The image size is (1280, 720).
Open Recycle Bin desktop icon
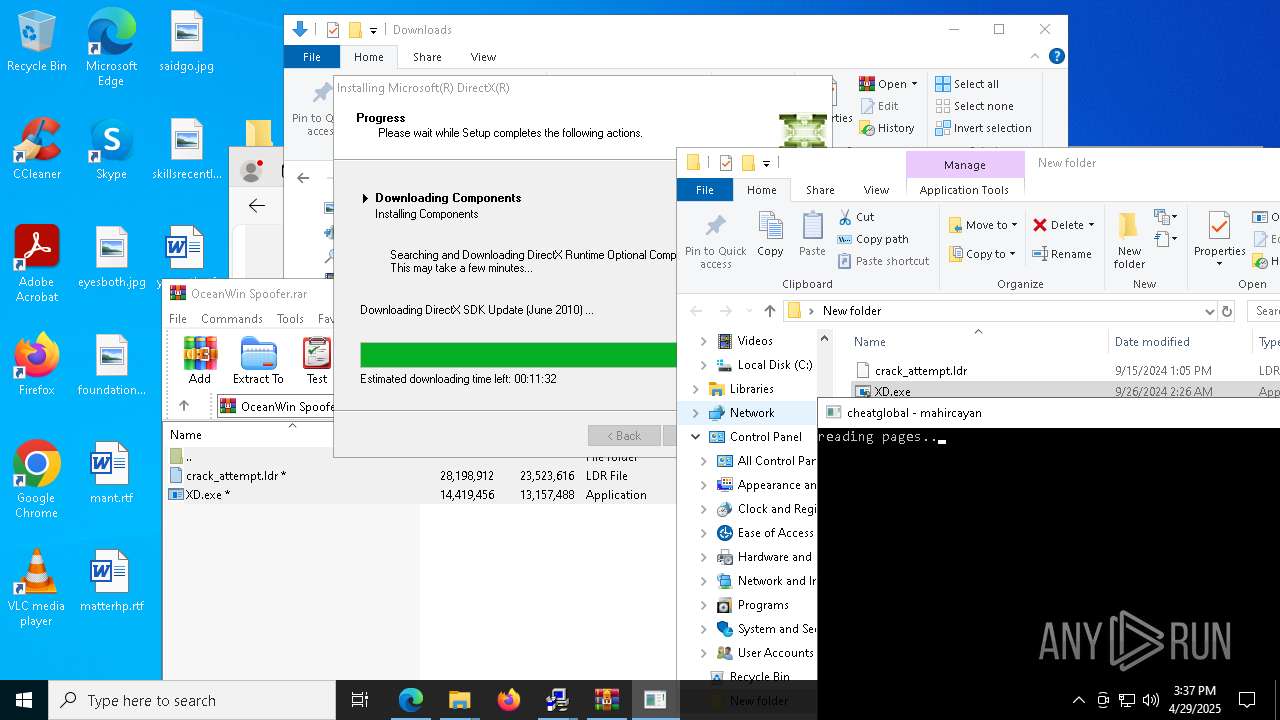tap(37, 41)
